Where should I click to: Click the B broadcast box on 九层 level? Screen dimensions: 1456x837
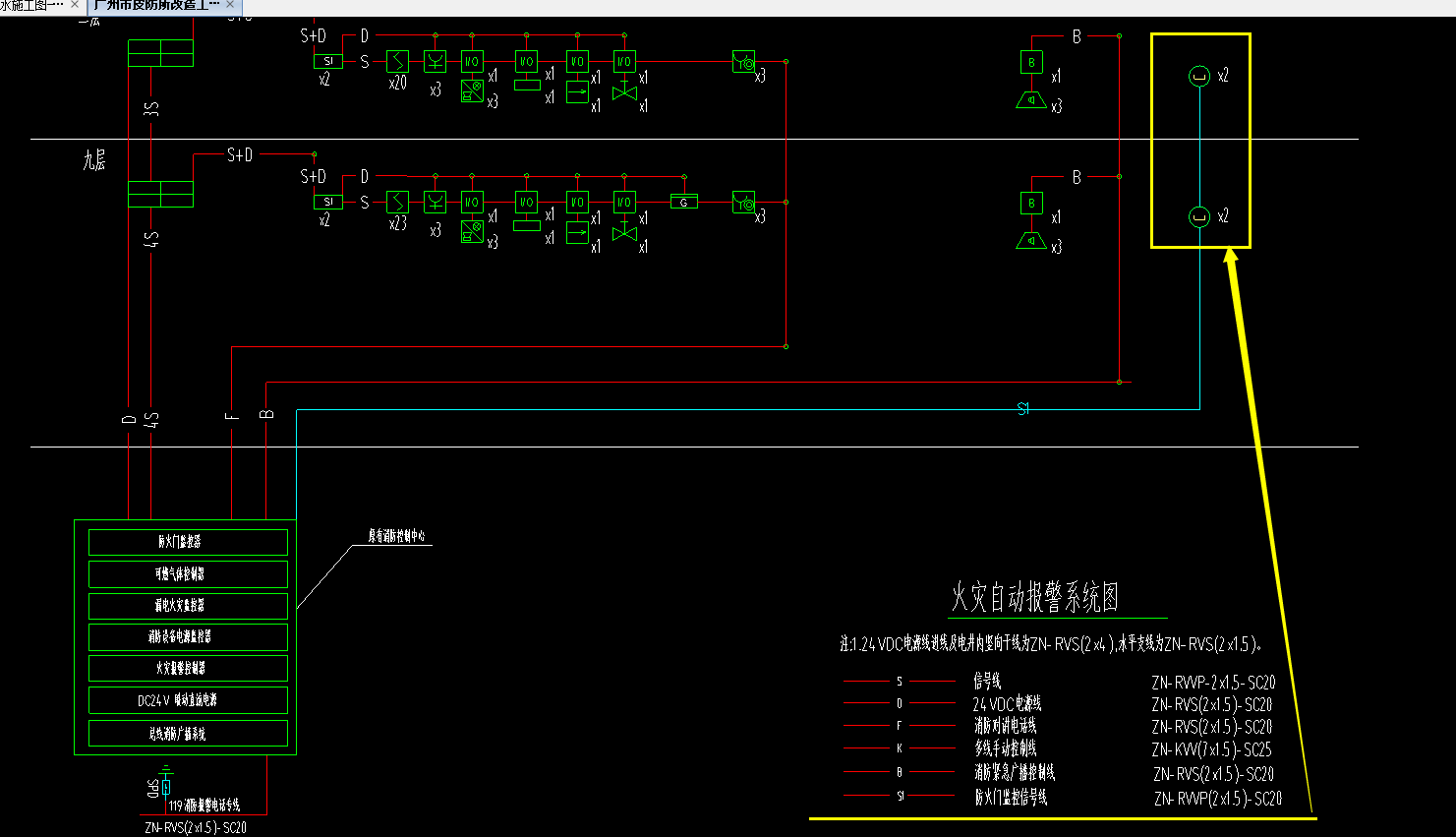click(1031, 204)
